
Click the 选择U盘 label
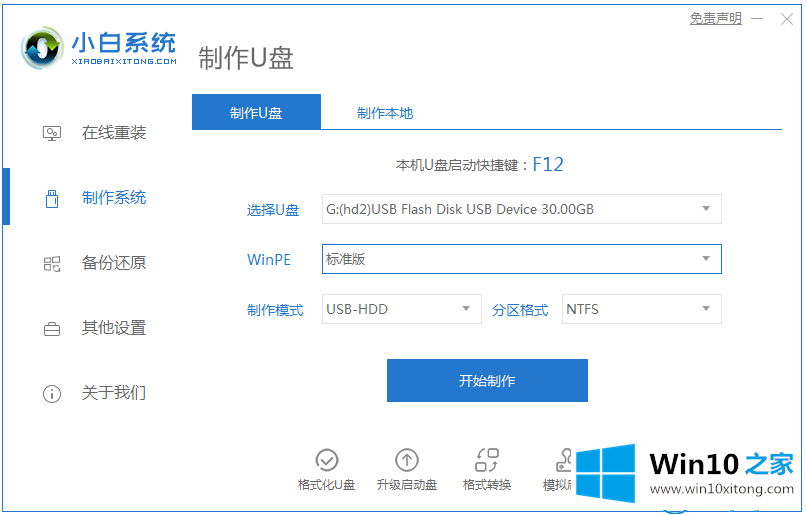(x=273, y=210)
